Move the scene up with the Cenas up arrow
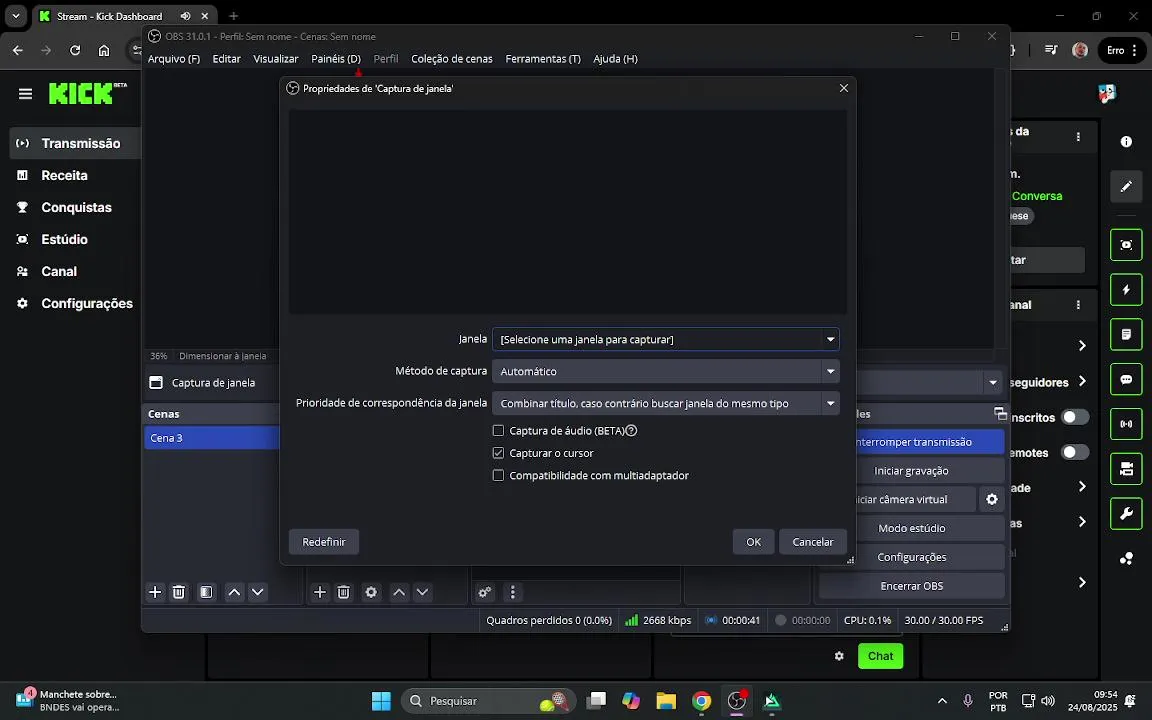Screen dimensions: 1152x720 click(x=234, y=592)
